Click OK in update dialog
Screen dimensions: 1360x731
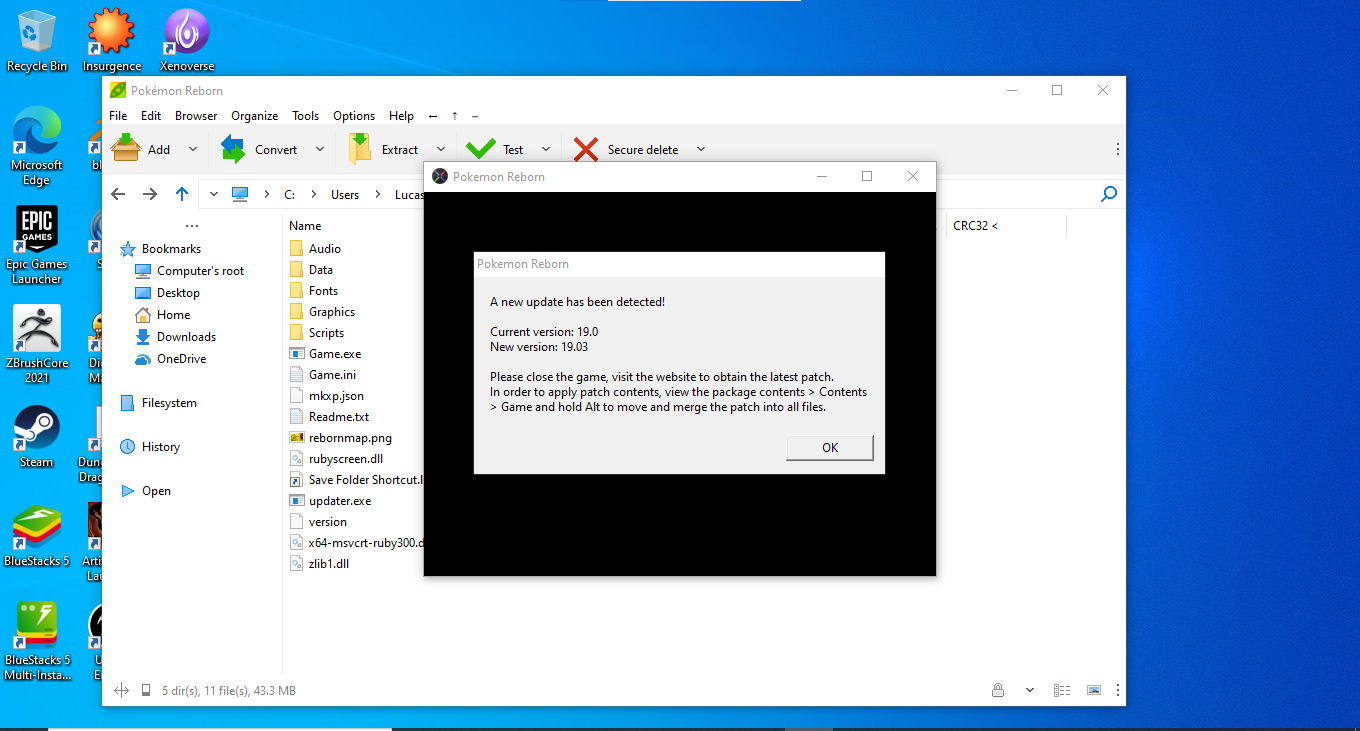830,447
